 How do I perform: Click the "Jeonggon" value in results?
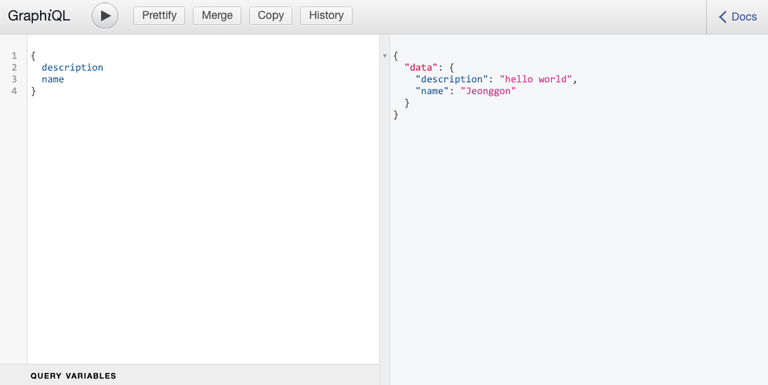tap(488, 91)
